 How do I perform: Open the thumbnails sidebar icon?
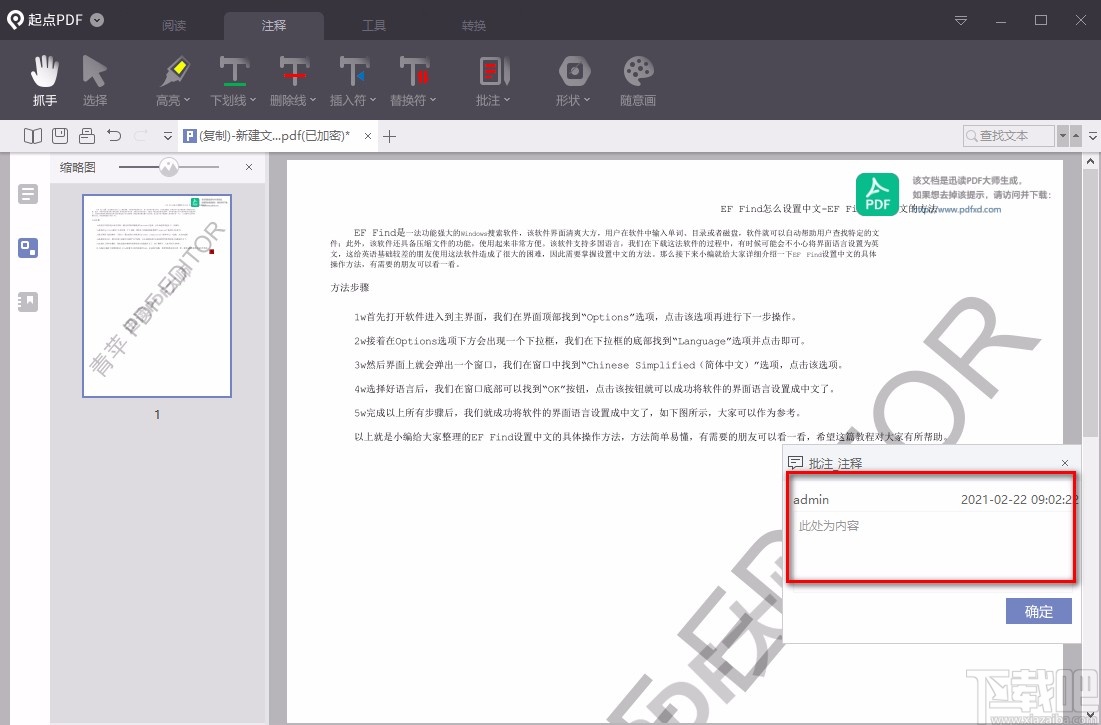coord(28,248)
